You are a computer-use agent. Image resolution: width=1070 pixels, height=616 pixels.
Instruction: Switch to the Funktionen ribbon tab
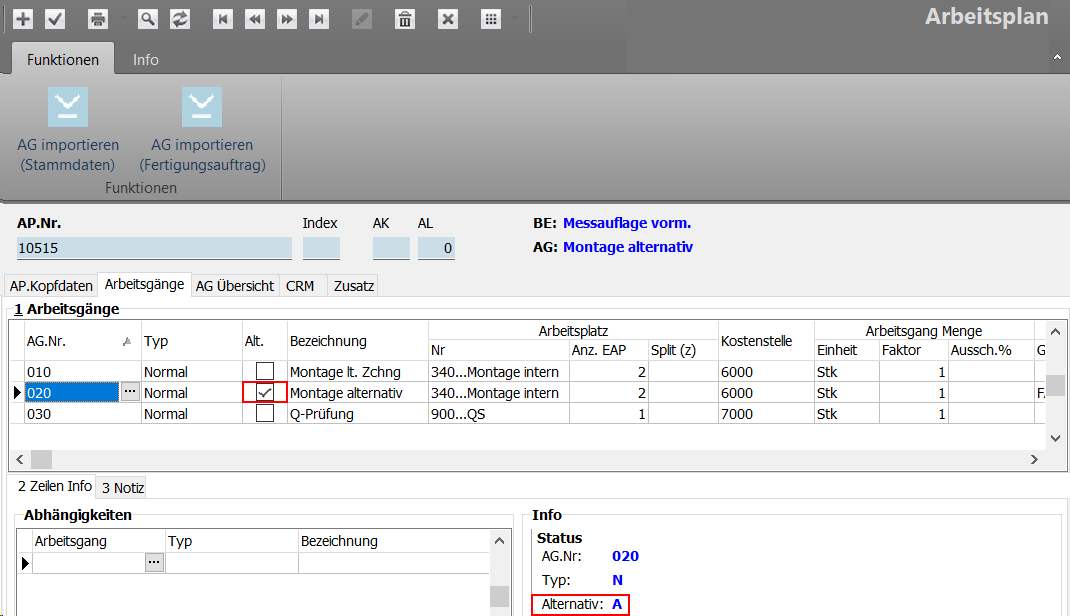[63, 59]
